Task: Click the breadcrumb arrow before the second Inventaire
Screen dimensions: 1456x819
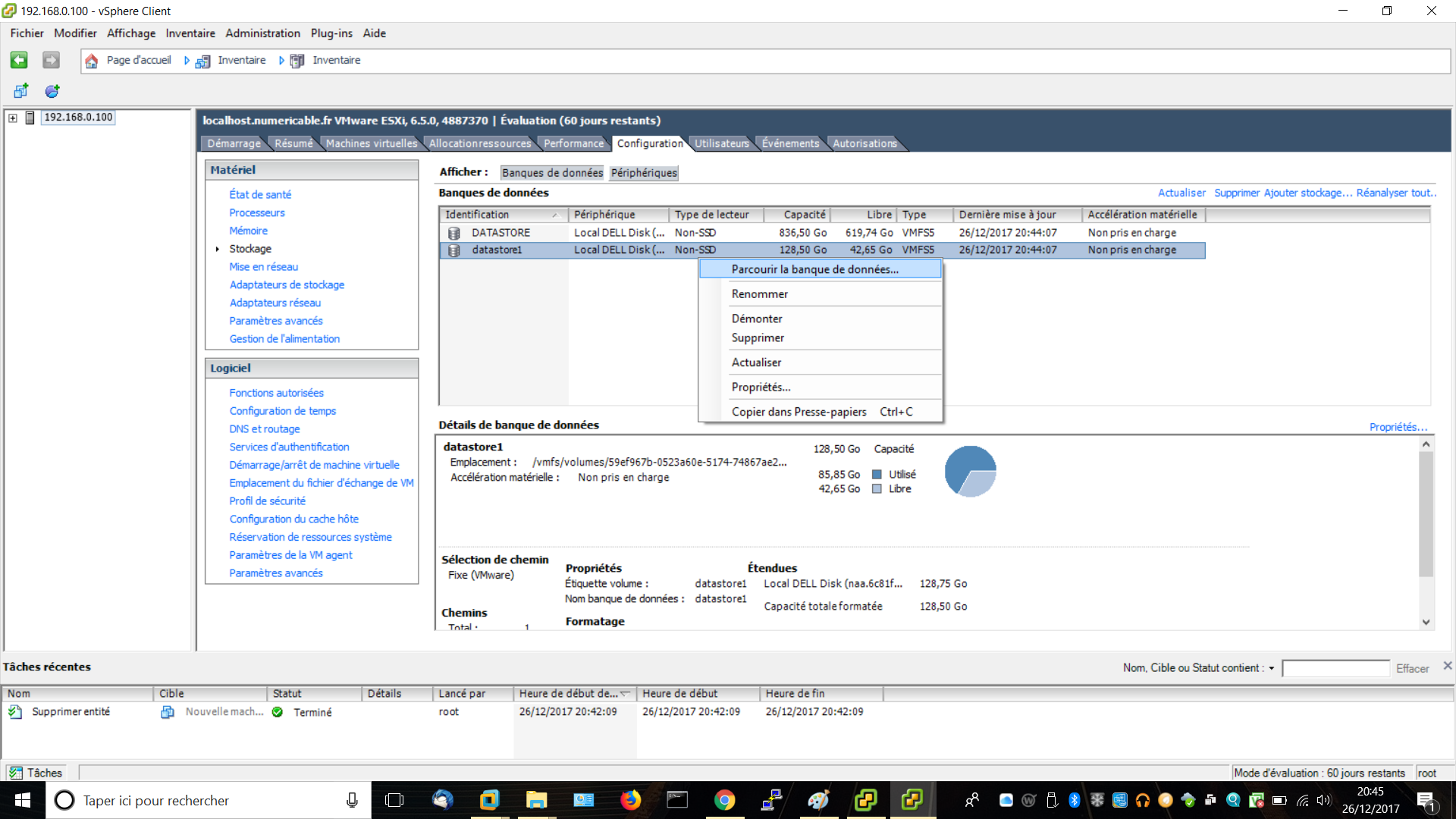Action: point(281,61)
